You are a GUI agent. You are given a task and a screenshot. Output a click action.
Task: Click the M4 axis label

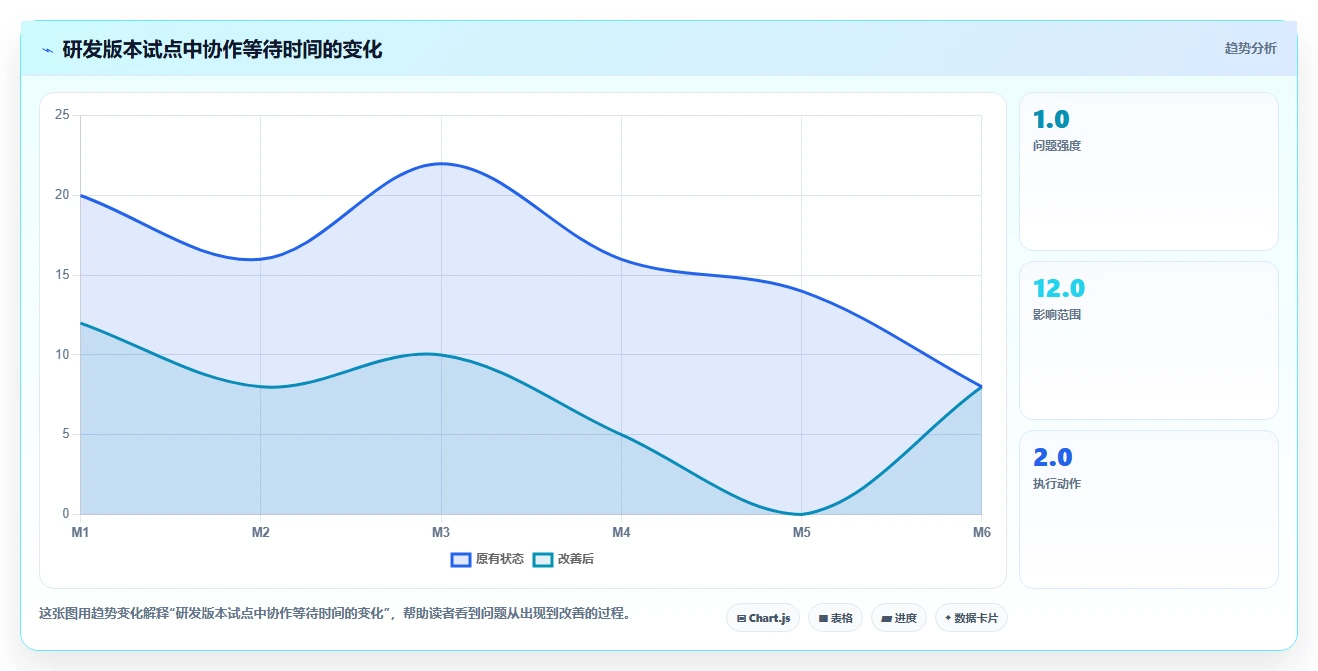pos(621,532)
